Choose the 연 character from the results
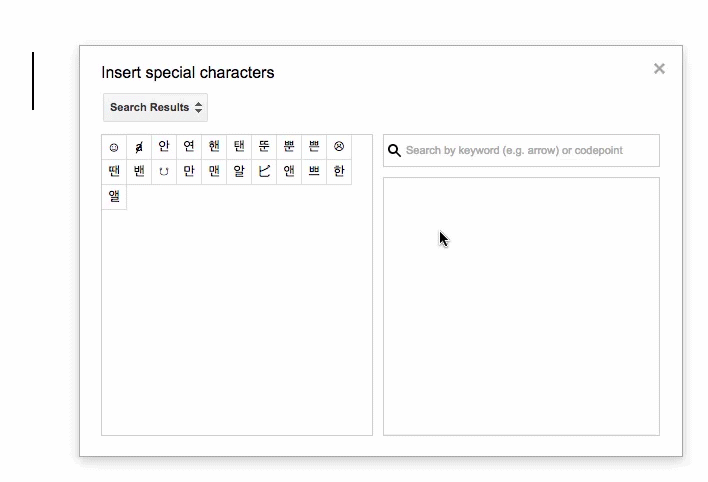This screenshot has width=708, height=482. click(189, 147)
